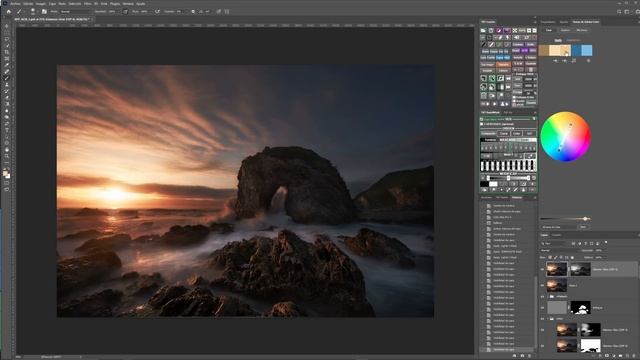Click the delete state icon in History panel
This screenshot has height=360, width=640.
point(530,356)
